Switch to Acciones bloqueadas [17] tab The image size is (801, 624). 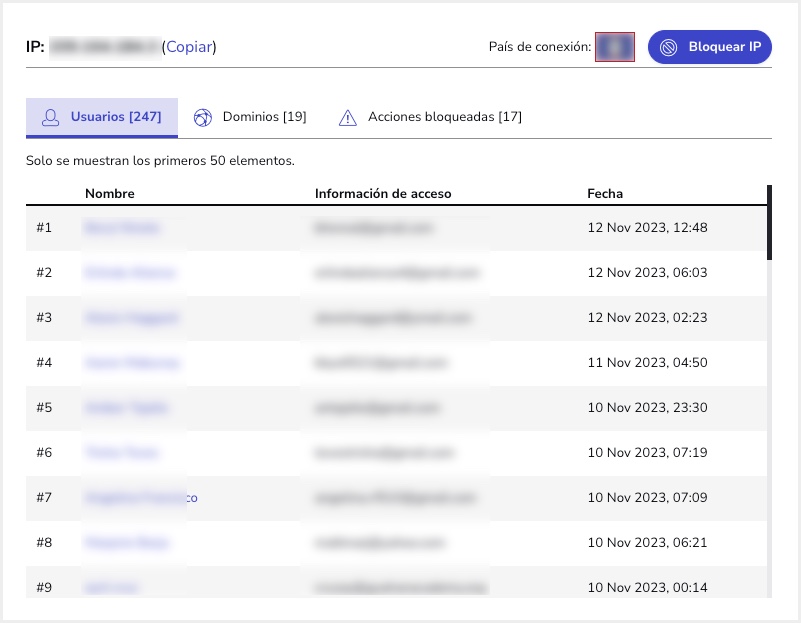[444, 117]
